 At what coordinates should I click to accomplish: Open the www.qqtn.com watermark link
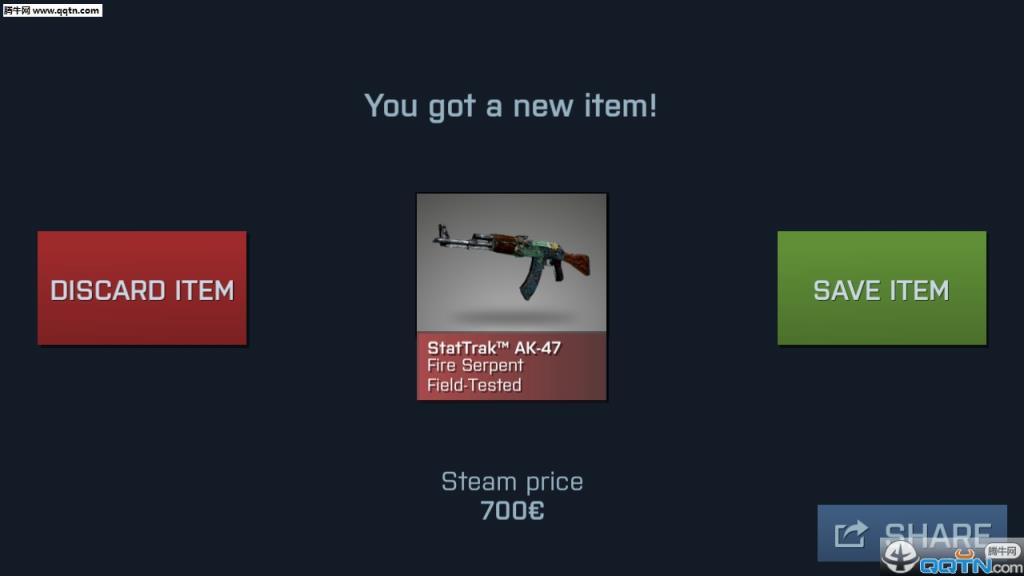click(x=52, y=10)
